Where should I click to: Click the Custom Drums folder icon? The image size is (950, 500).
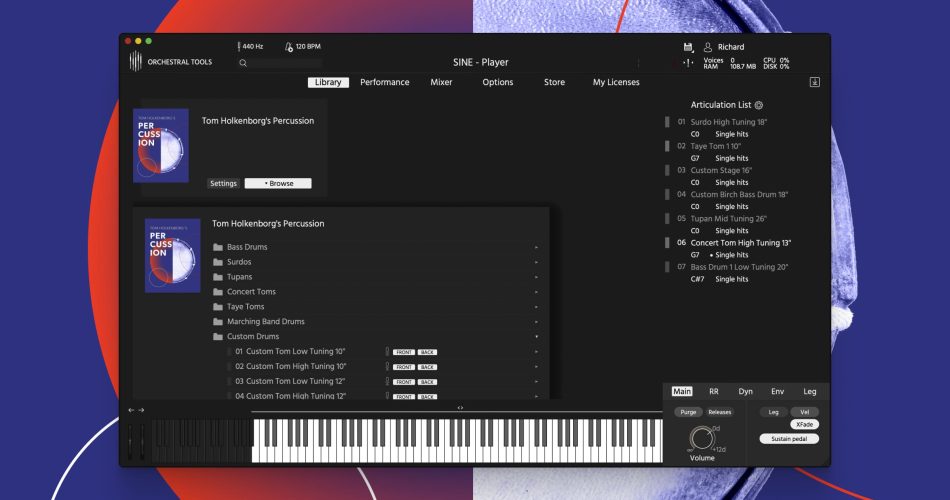pyautogui.click(x=218, y=336)
